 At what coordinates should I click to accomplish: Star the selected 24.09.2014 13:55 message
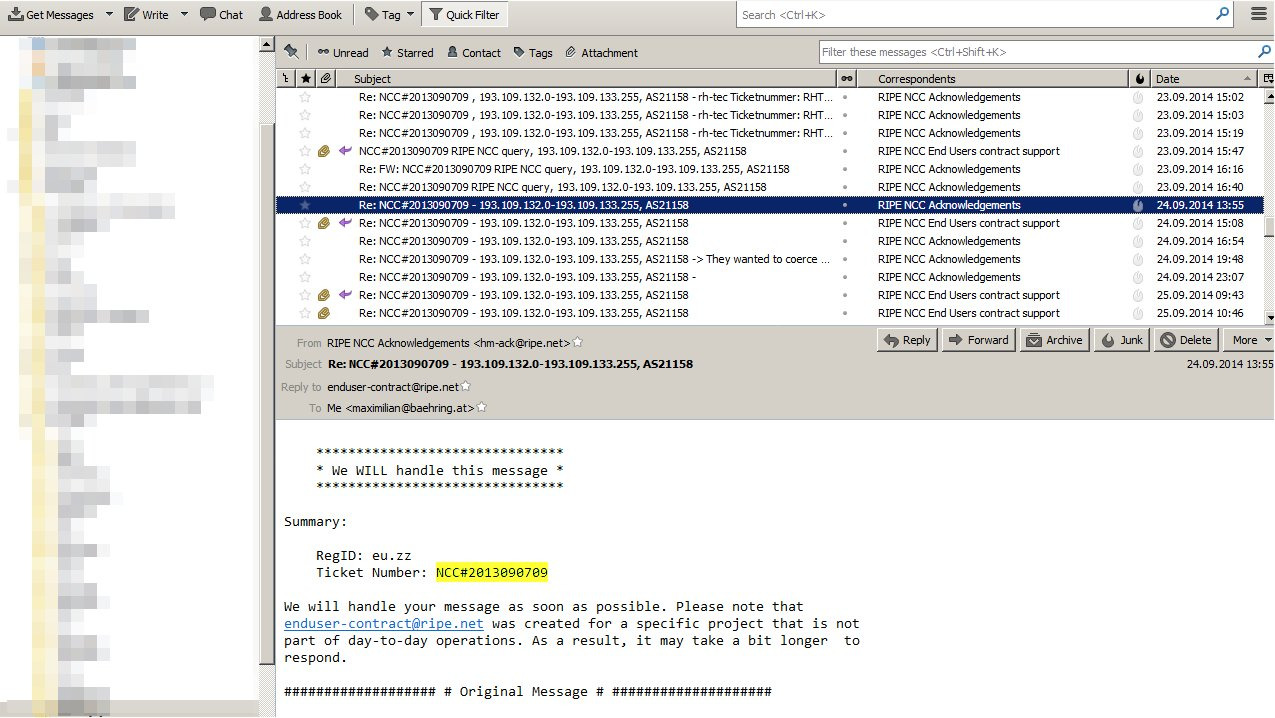306,205
